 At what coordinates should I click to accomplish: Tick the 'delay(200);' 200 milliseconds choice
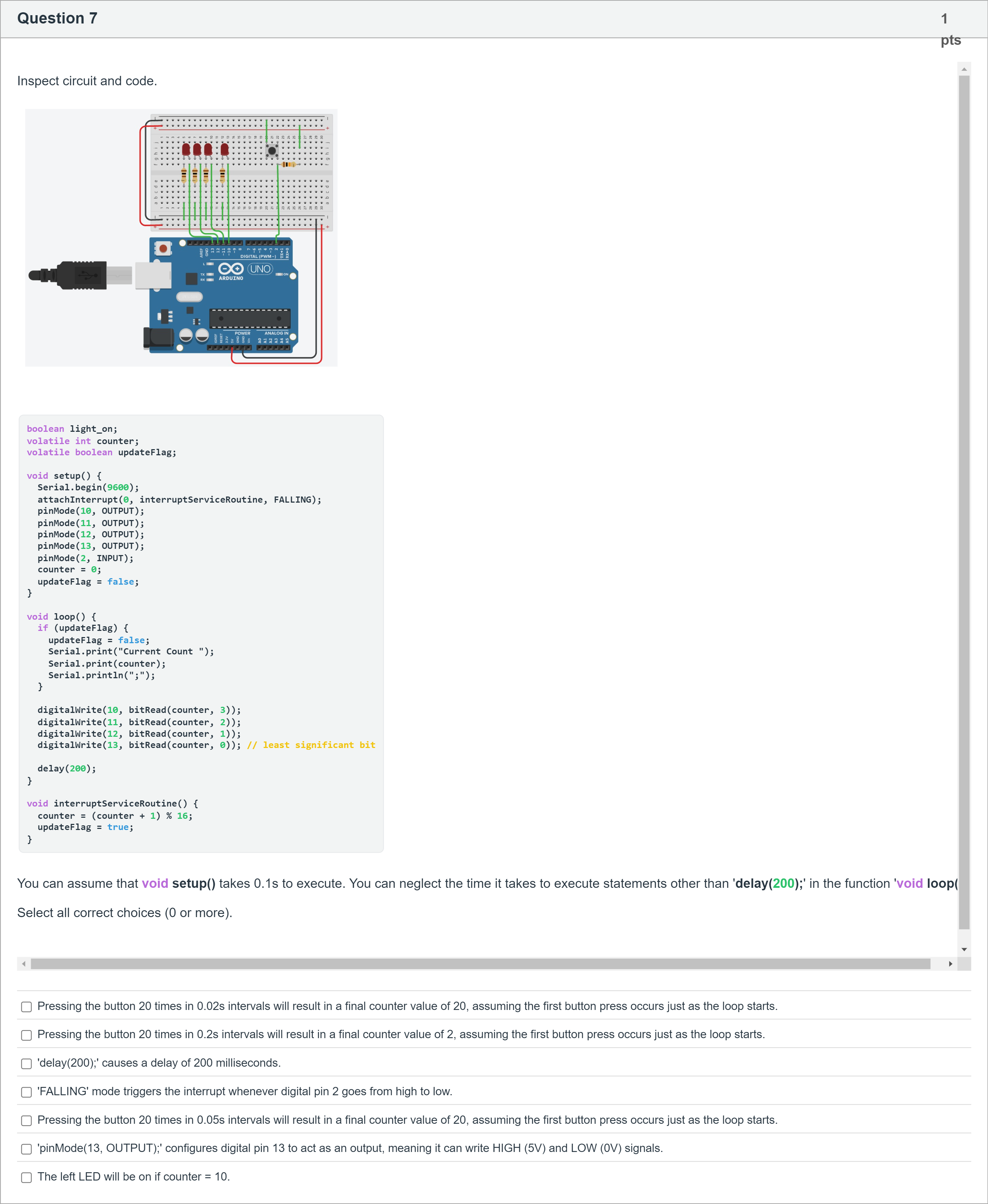click(x=26, y=1063)
